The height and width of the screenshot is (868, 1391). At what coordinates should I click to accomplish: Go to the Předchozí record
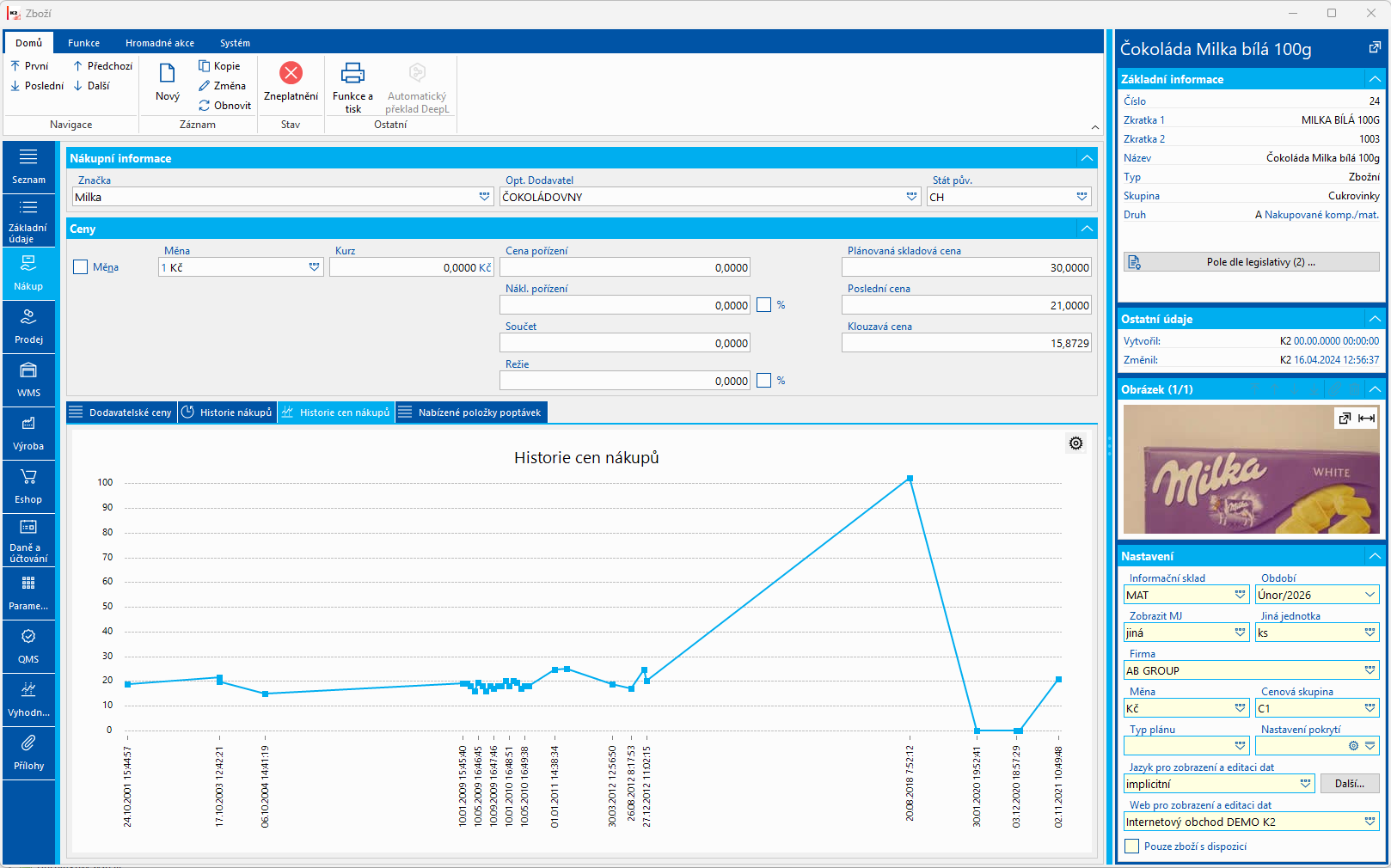click(102, 66)
